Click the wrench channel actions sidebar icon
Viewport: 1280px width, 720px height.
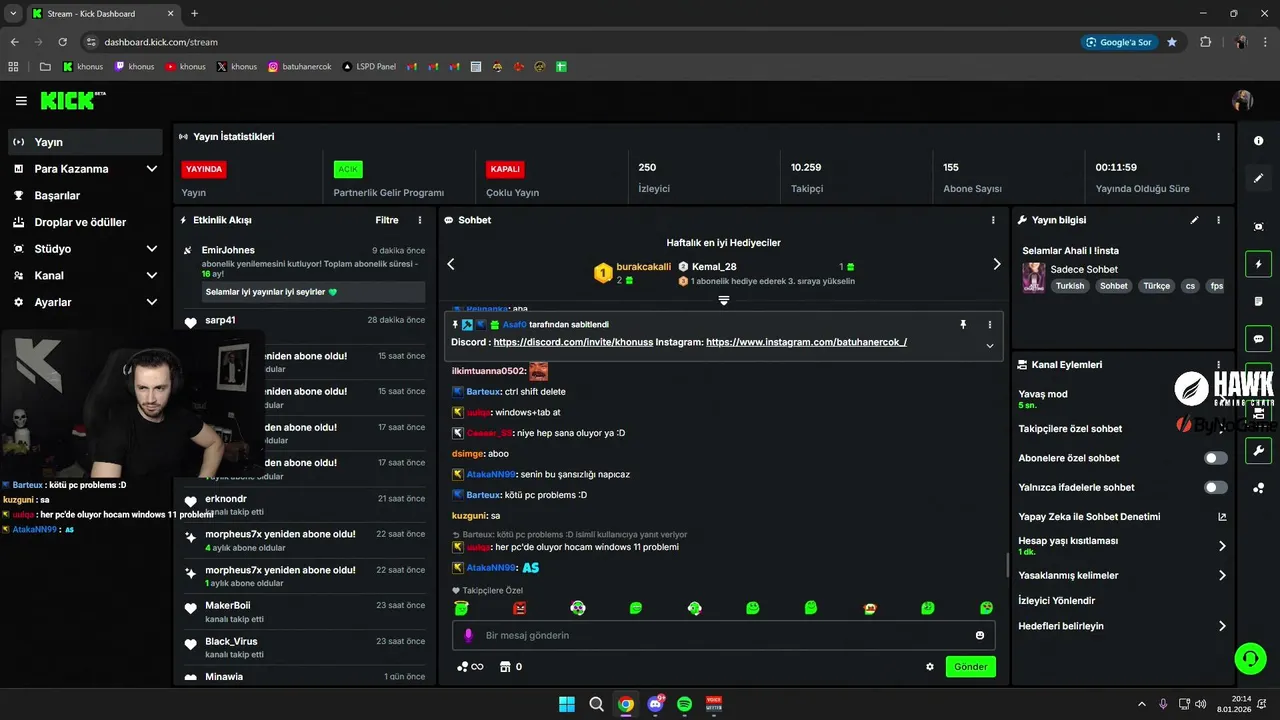[1259, 450]
